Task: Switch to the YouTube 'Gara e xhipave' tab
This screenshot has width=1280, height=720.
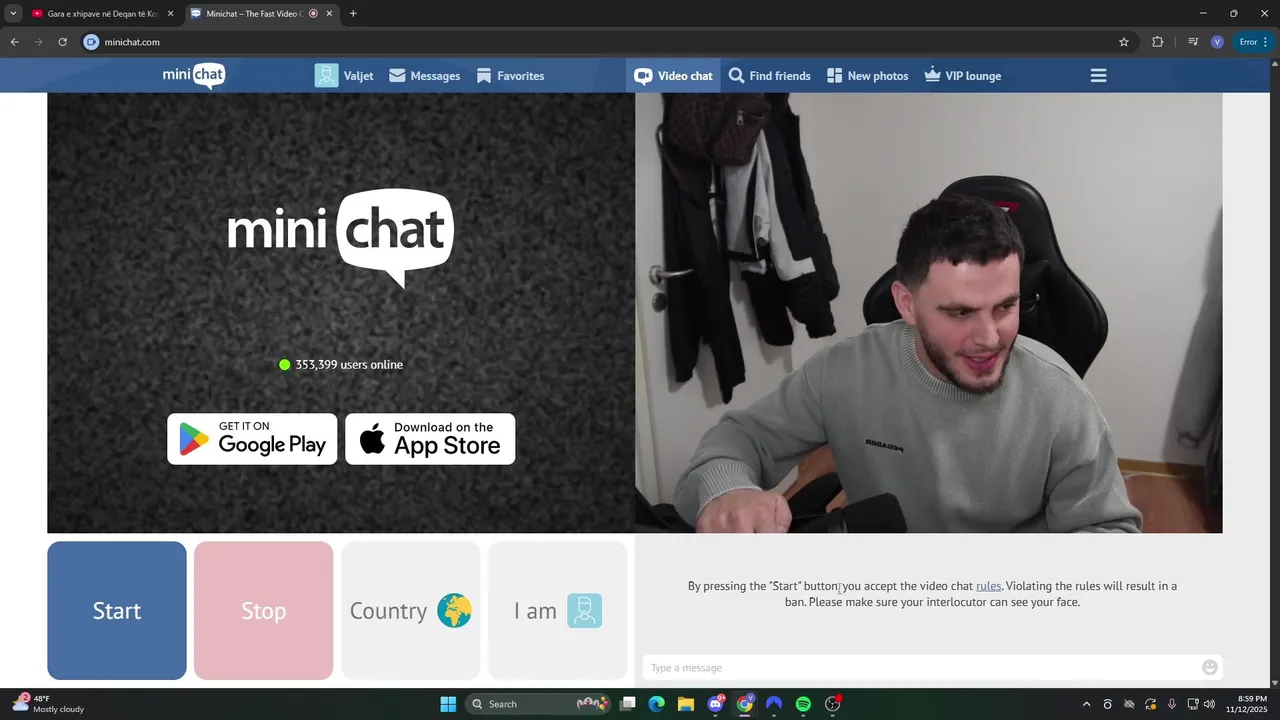Action: [102, 14]
